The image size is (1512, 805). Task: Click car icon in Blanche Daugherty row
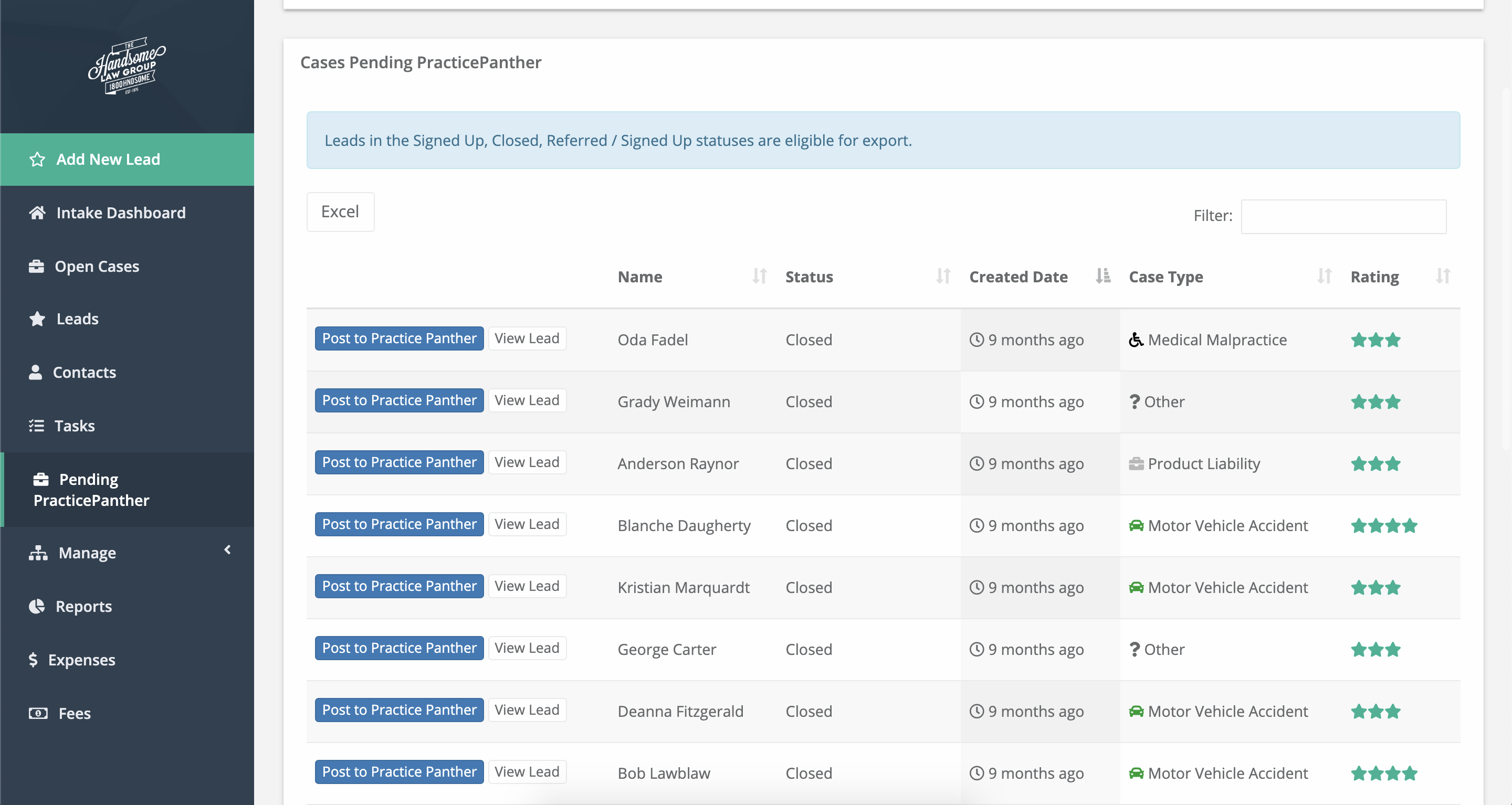[x=1136, y=525]
